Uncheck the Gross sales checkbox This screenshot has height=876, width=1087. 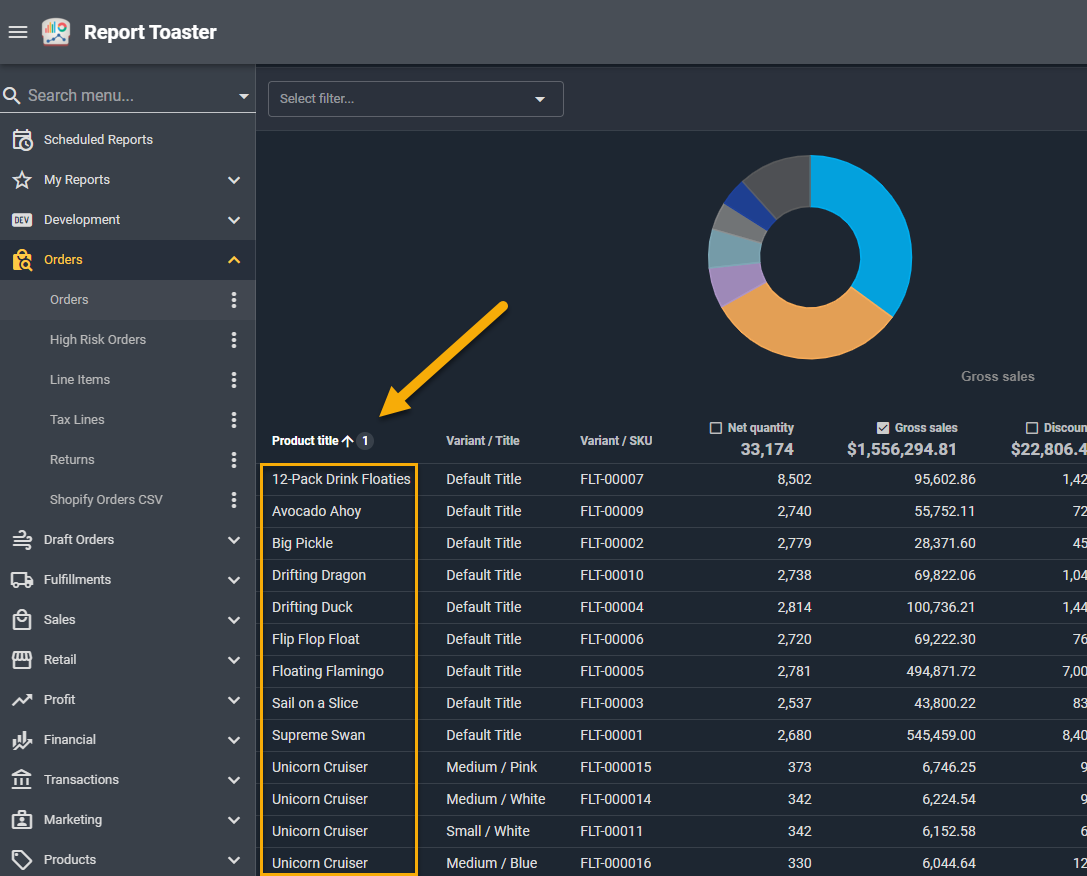(882, 428)
